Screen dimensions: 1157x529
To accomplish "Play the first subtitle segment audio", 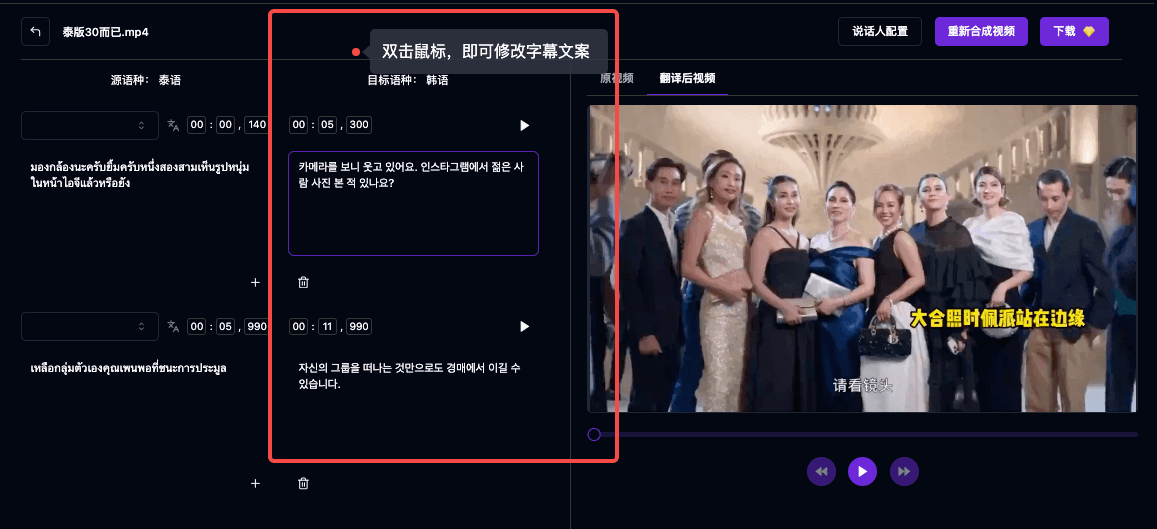I will tap(524, 126).
